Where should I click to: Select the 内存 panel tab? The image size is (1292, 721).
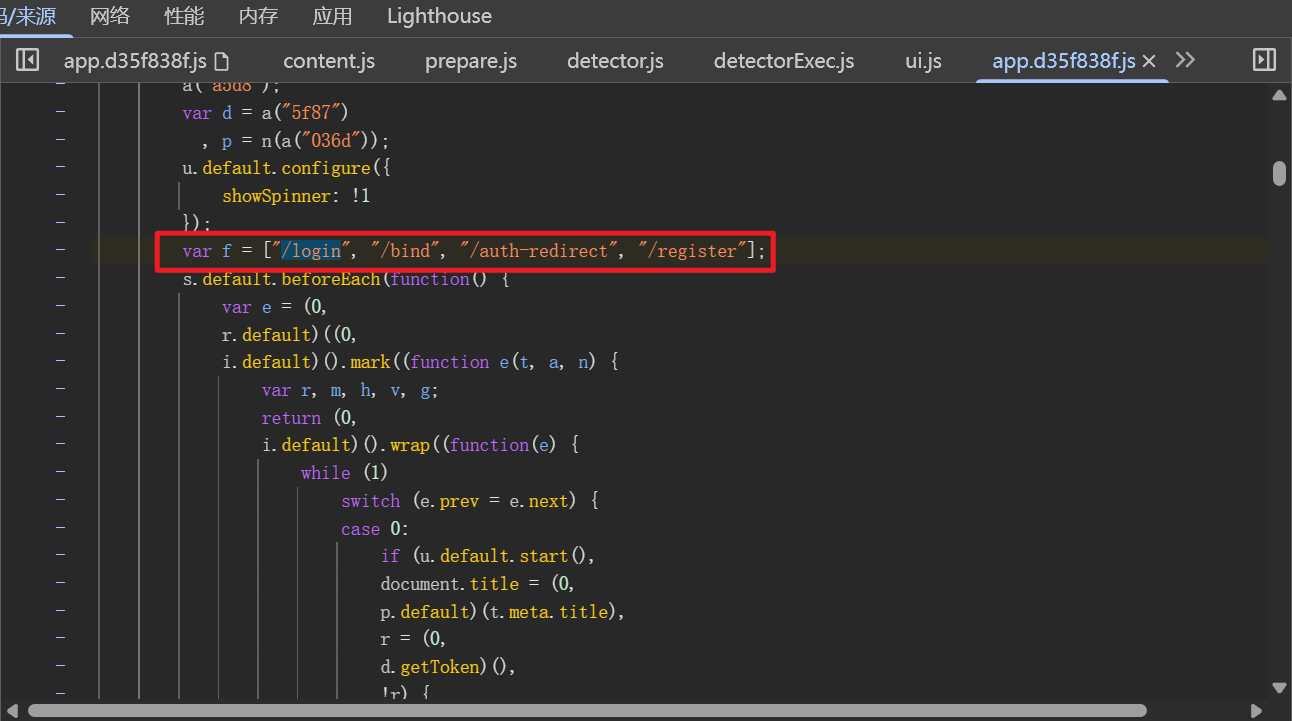click(x=258, y=16)
